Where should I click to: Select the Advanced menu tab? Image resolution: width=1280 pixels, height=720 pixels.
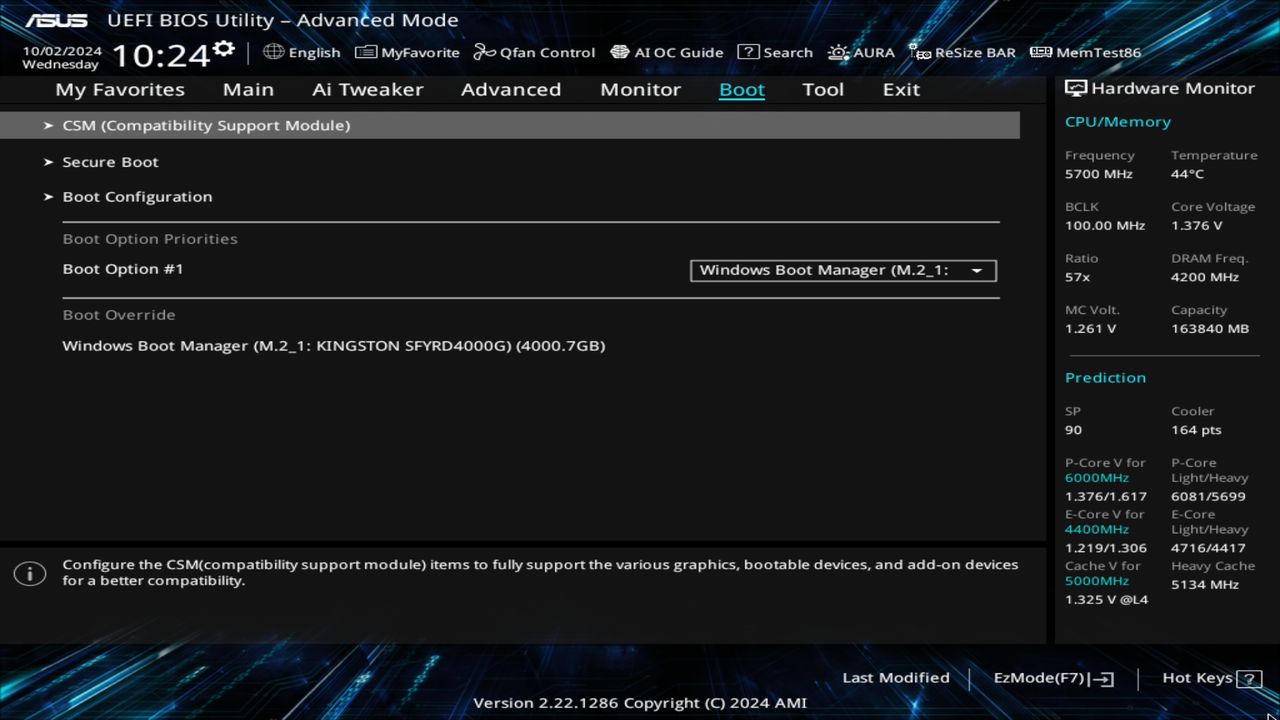tap(510, 89)
